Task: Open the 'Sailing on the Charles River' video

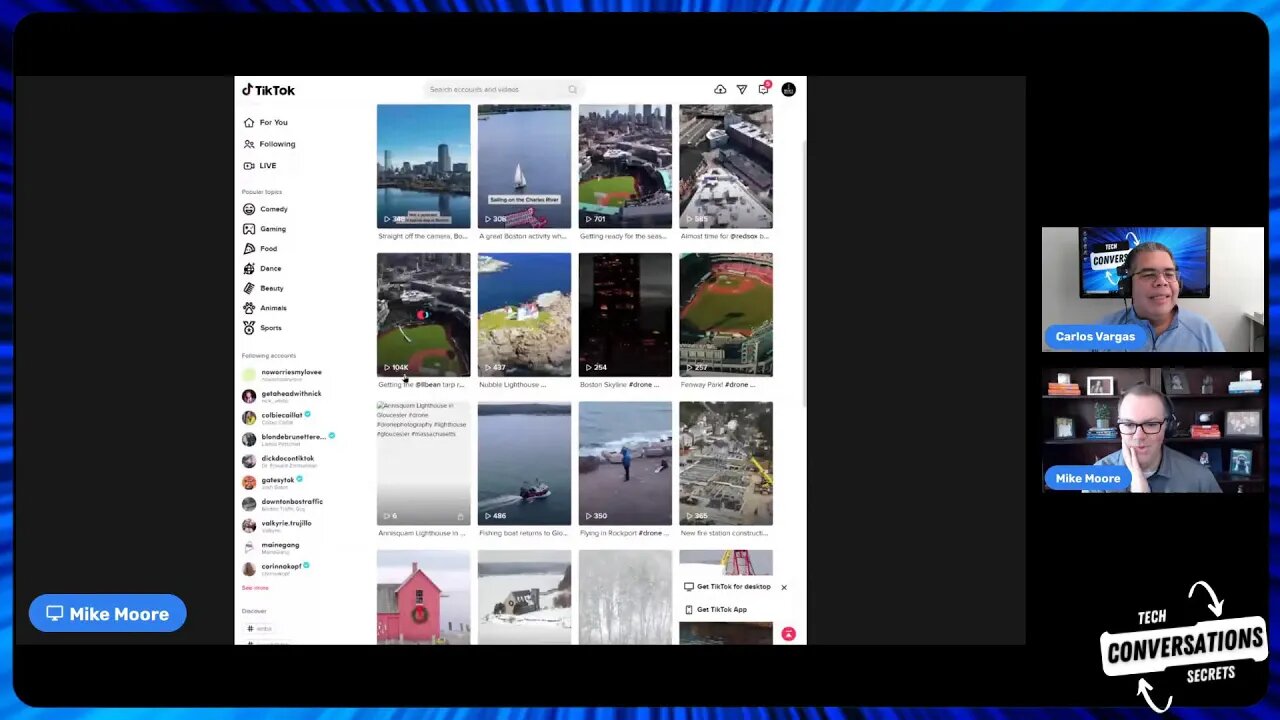Action: tap(524, 166)
